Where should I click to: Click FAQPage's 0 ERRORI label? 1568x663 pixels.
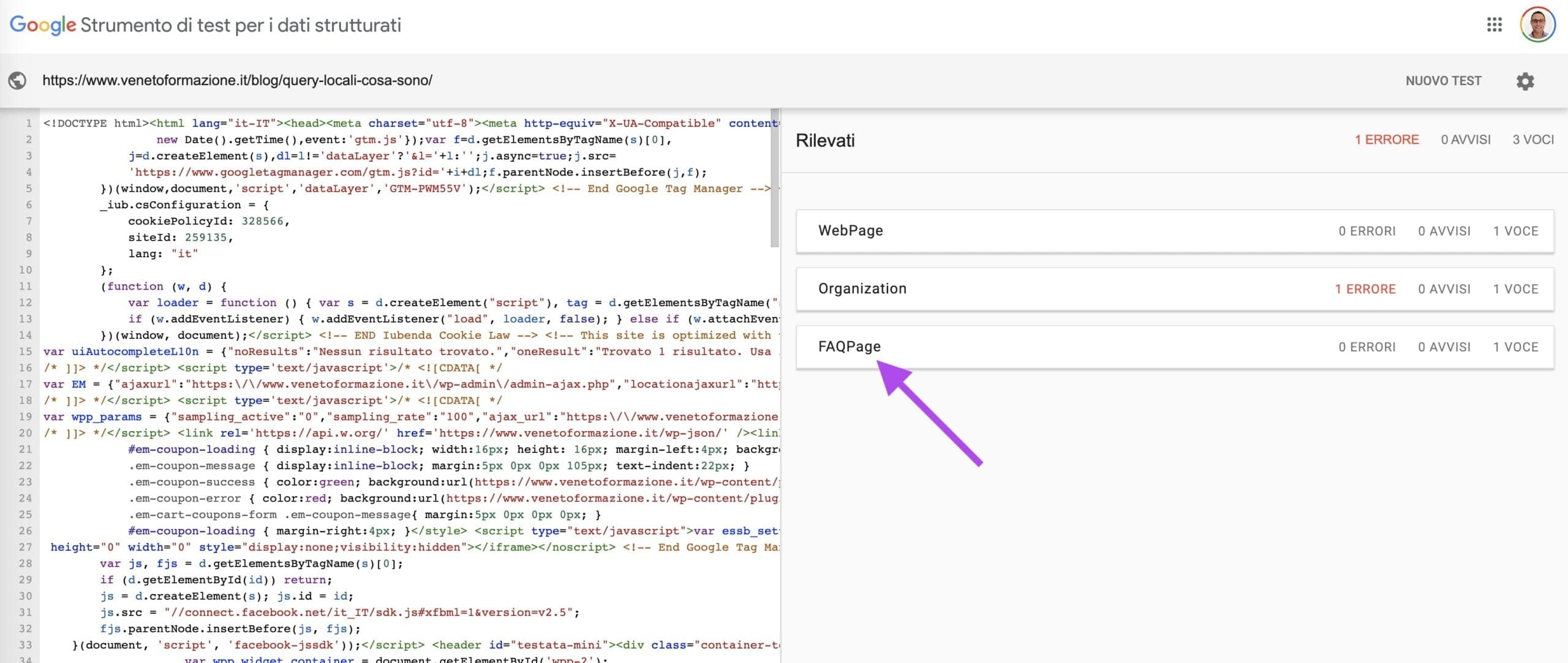[1367, 347]
